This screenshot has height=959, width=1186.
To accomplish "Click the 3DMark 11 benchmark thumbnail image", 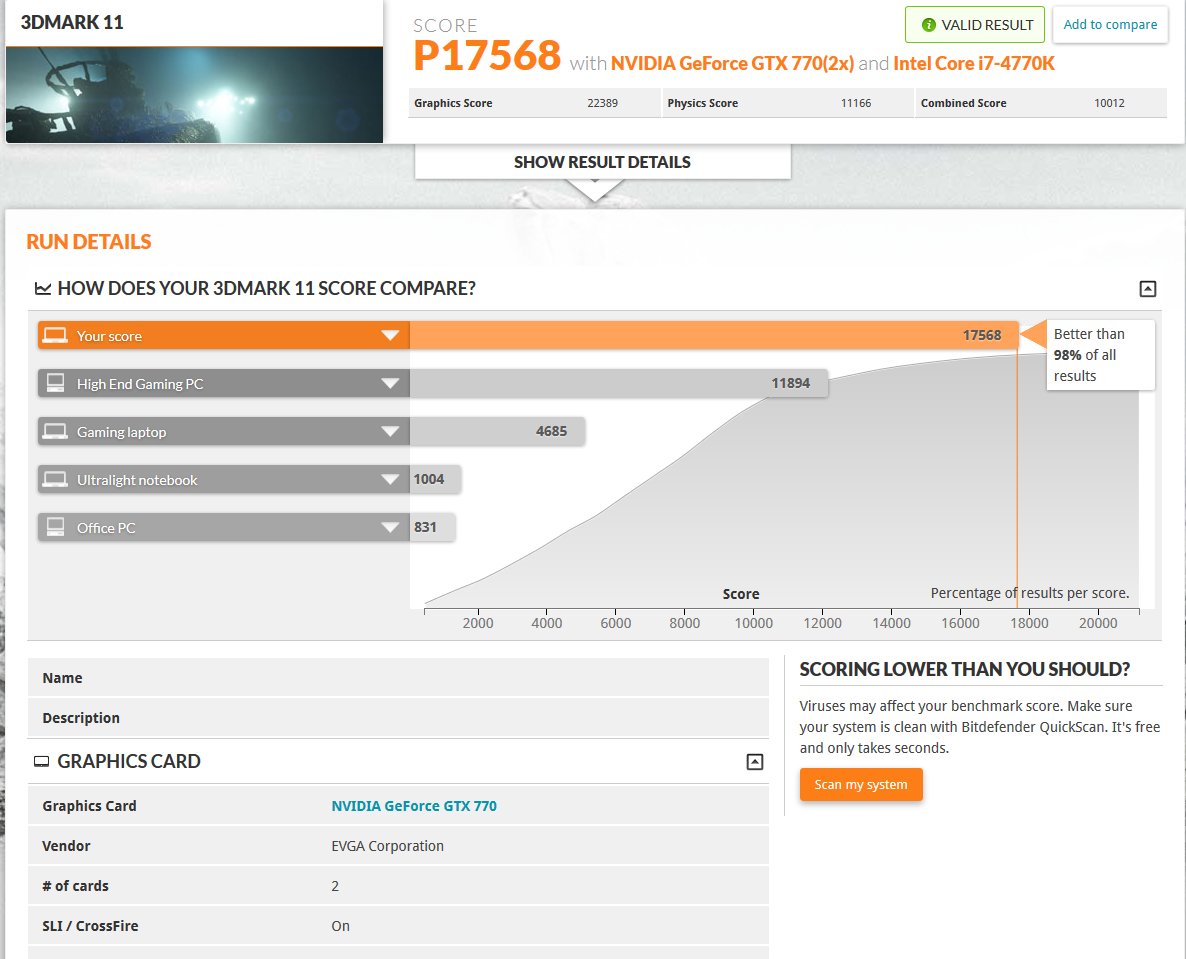I will [194, 95].
